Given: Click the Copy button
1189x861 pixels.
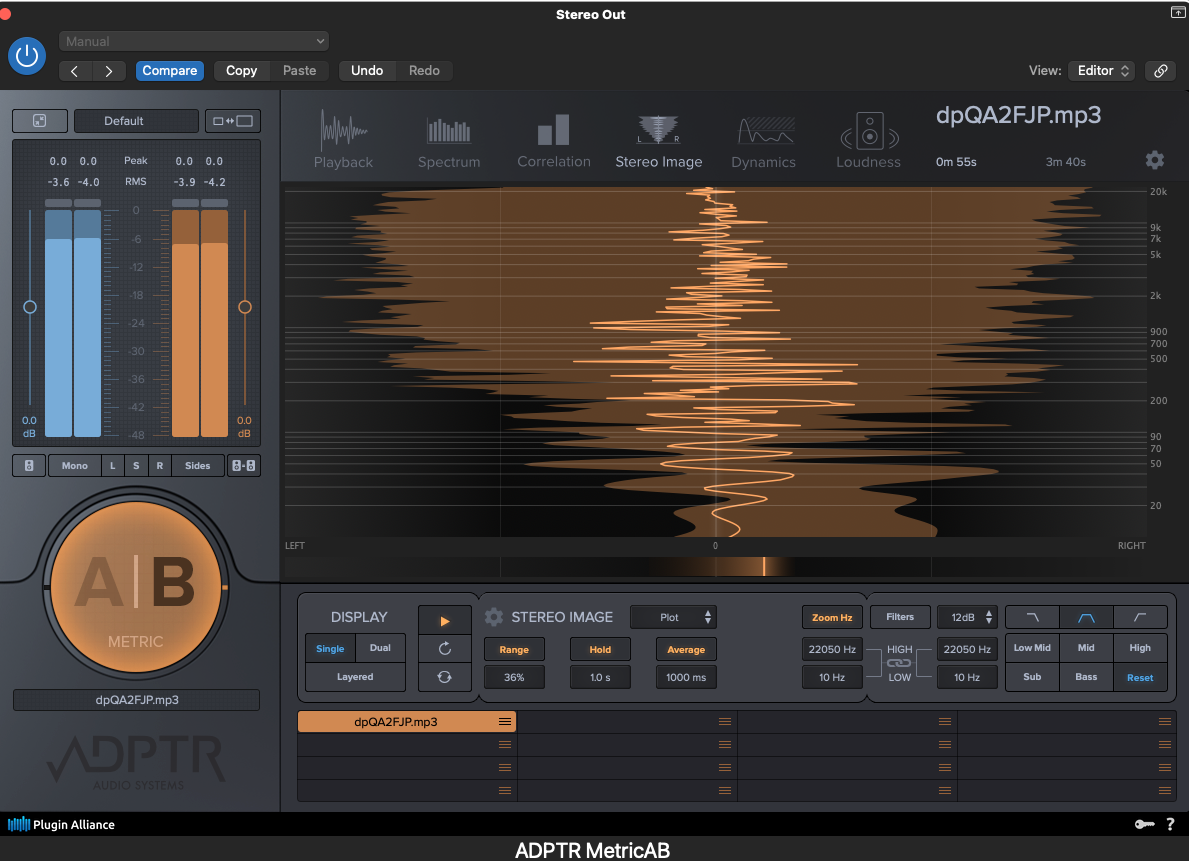Looking at the screenshot, I should tap(241, 71).
